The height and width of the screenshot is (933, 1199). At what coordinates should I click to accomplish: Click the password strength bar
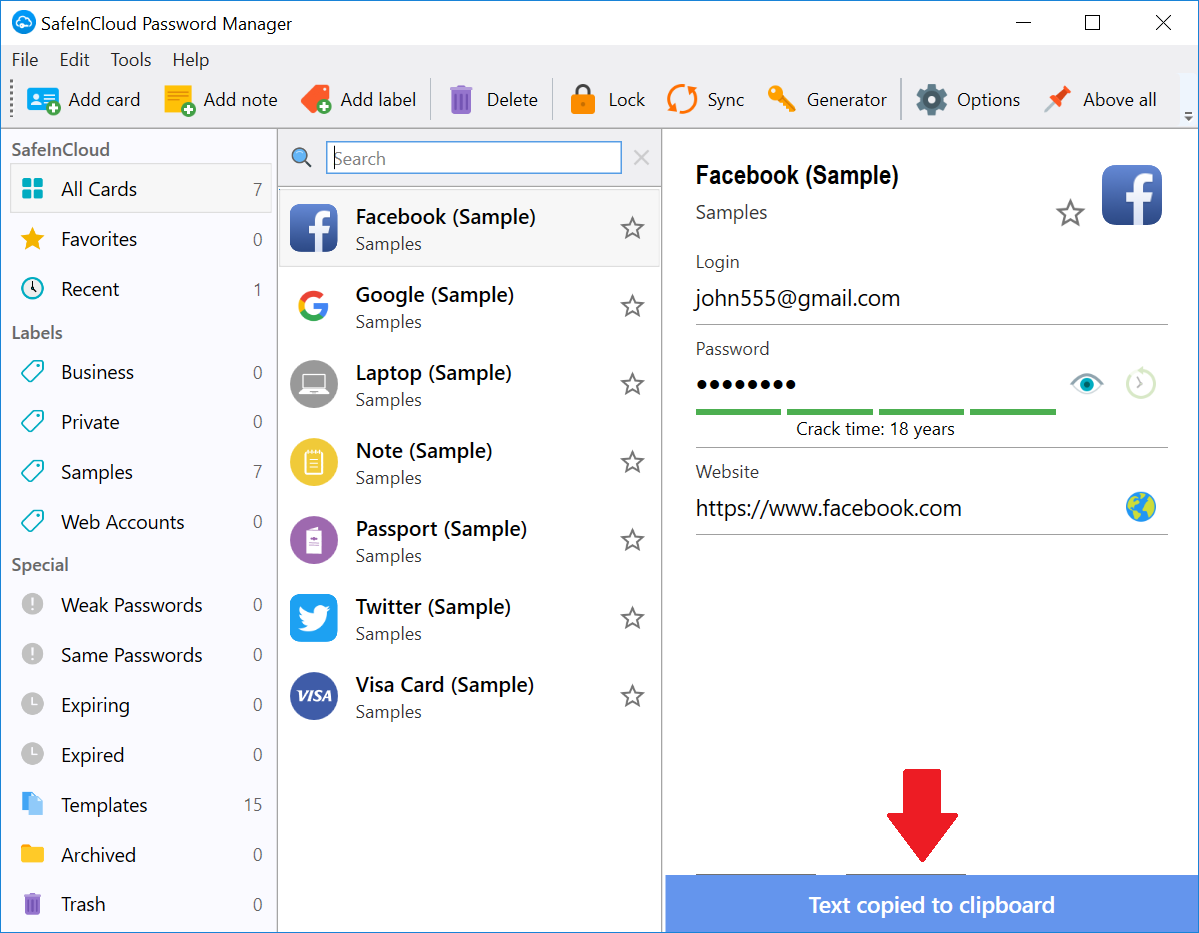pyautogui.click(x=876, y=411)
